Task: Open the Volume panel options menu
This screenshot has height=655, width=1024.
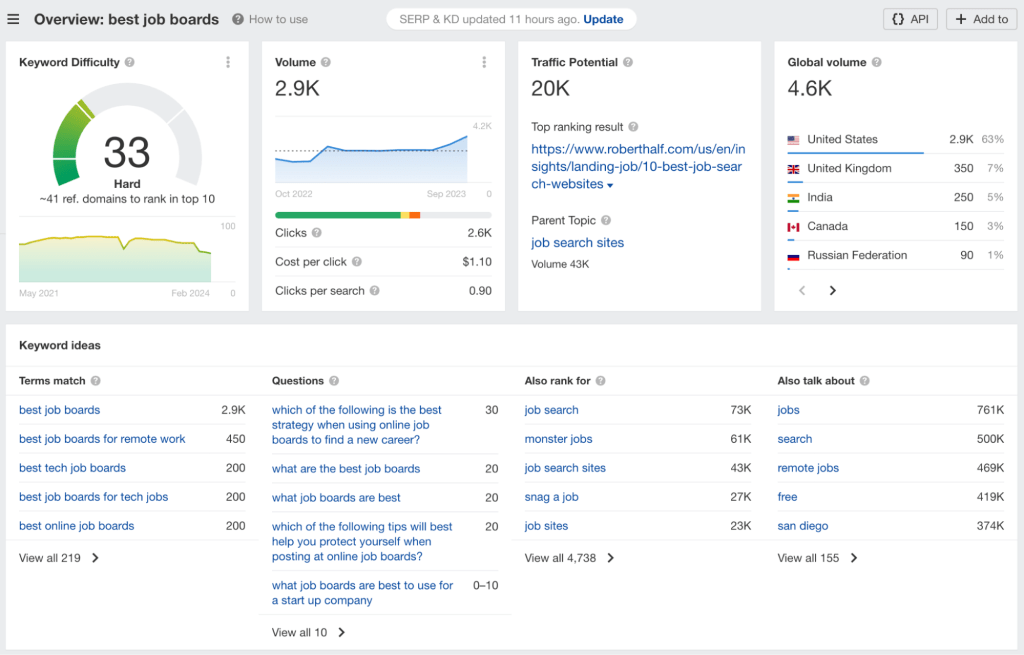Action: point(484,61)
